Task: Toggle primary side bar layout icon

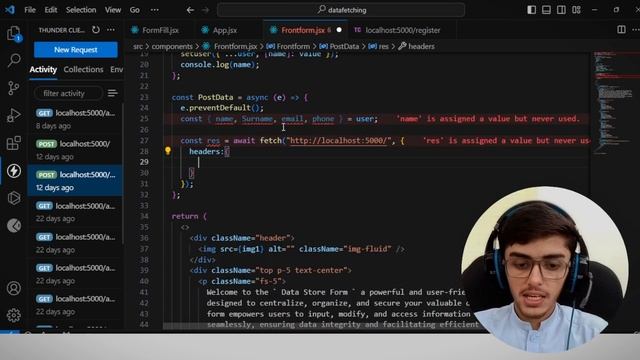Action: click(x=531, y=10)
